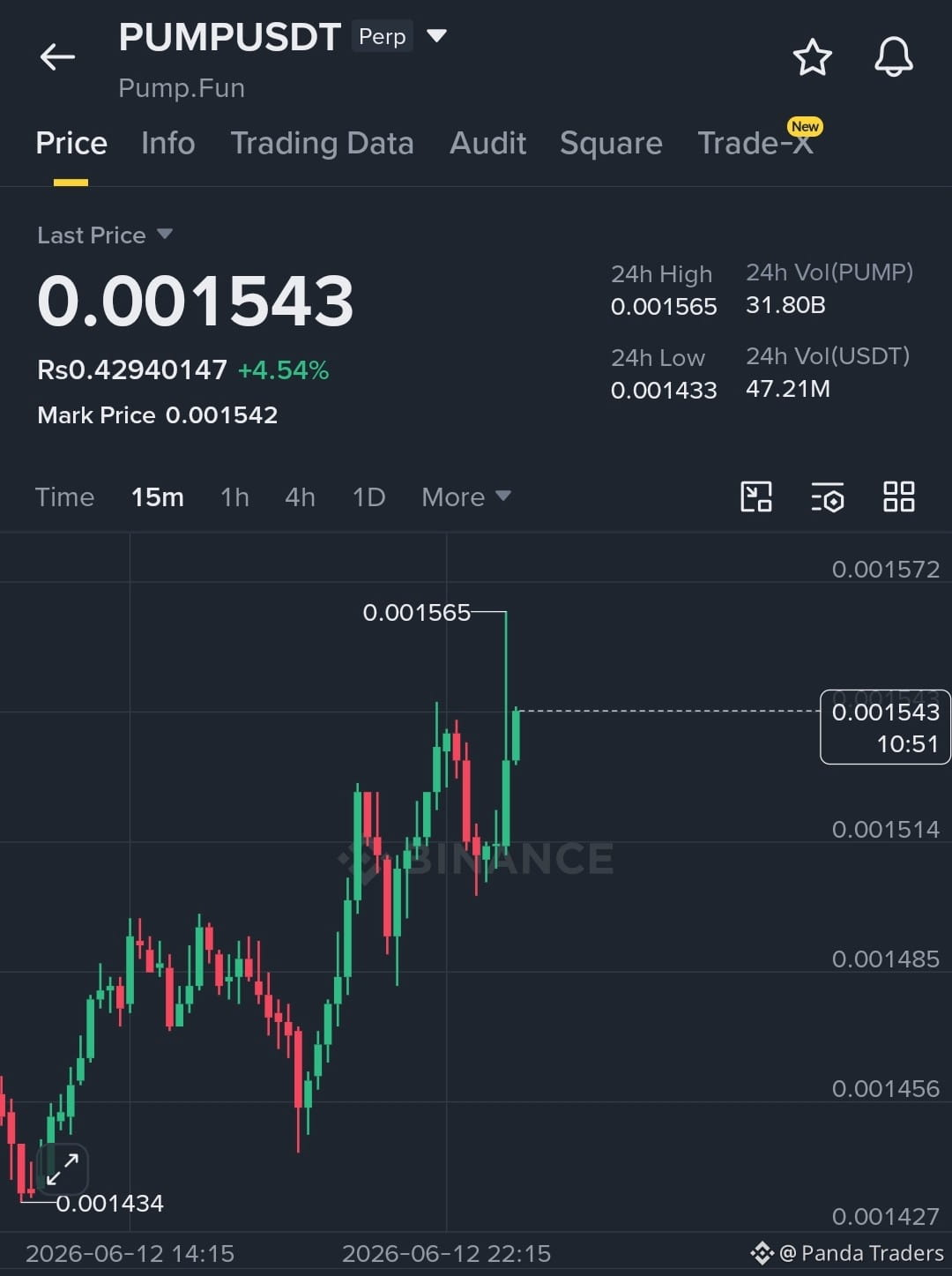952x1276 pixels.
Task: Select the 4h chart interval
Action: (x=300, y=496)
